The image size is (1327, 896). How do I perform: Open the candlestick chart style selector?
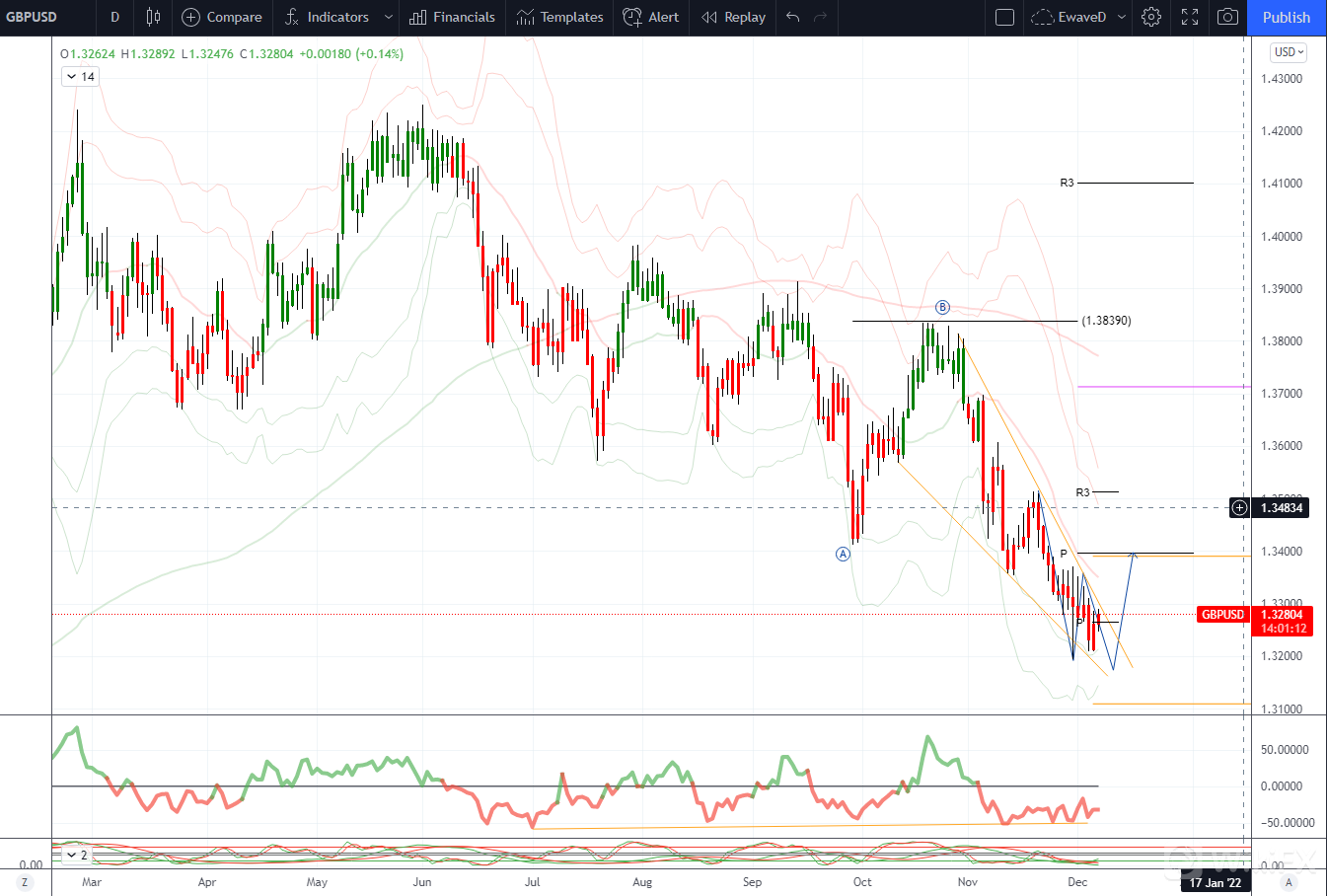(153, 17)
